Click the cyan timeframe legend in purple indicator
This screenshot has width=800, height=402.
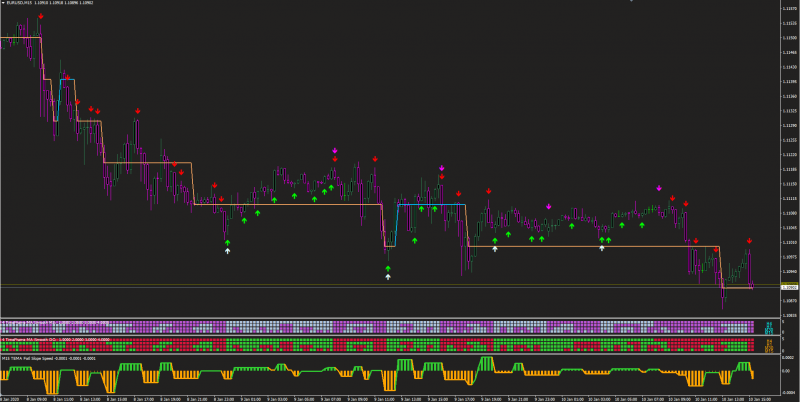point(769,327)
